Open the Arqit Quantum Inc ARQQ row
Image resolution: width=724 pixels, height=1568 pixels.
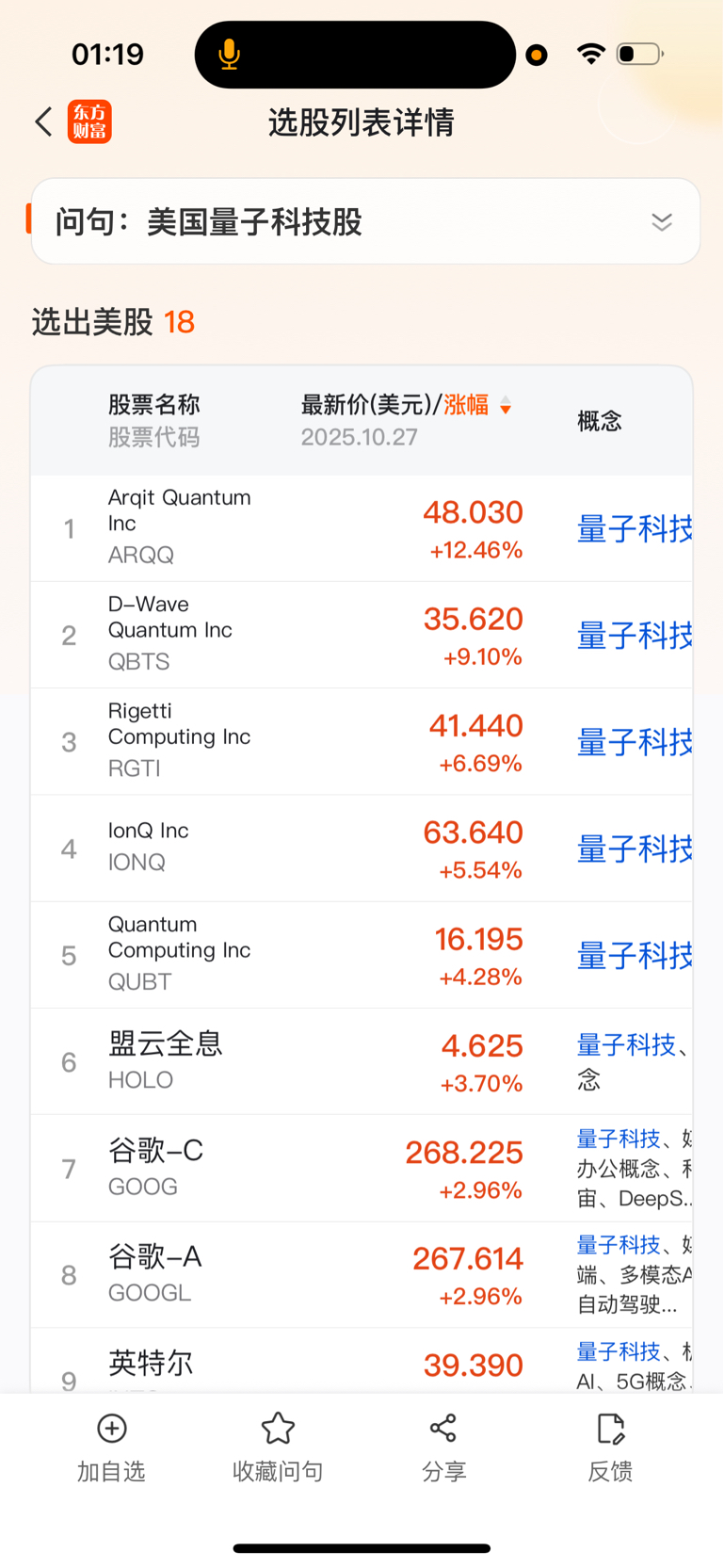362,528
